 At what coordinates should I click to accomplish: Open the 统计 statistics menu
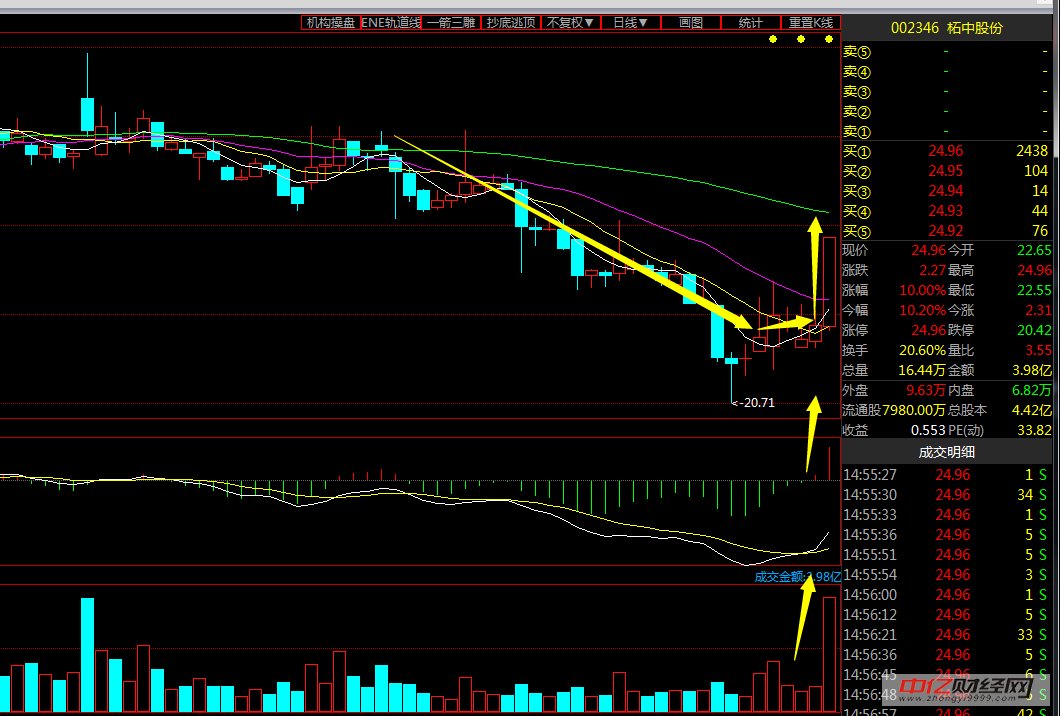[750, 22]
